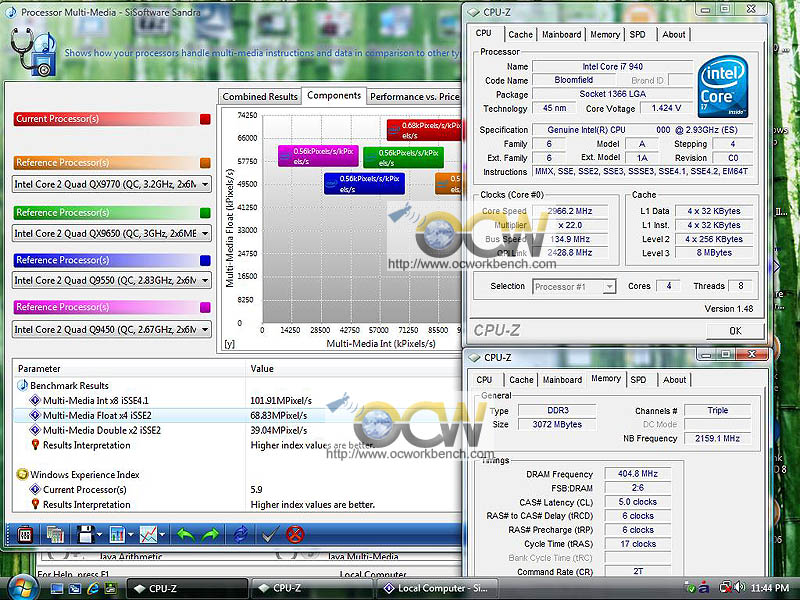Screen dimensions: 800x600
Task: Click the Show Desktop quick launch icon
Action: (57, 589)
